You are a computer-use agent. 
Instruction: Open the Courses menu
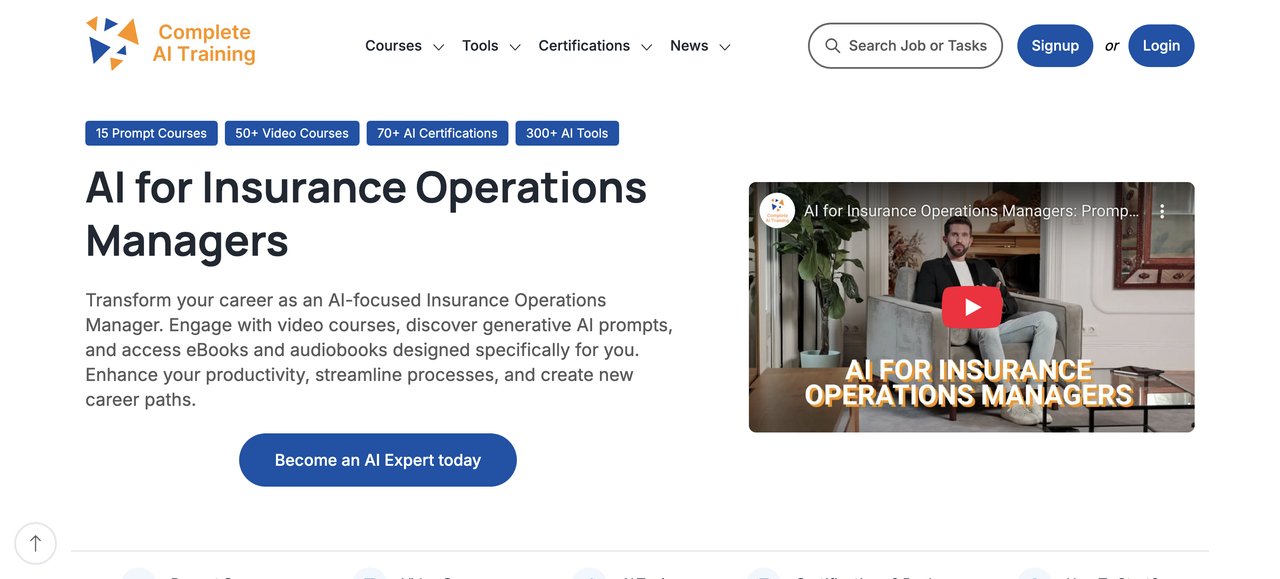coord(393,46)
